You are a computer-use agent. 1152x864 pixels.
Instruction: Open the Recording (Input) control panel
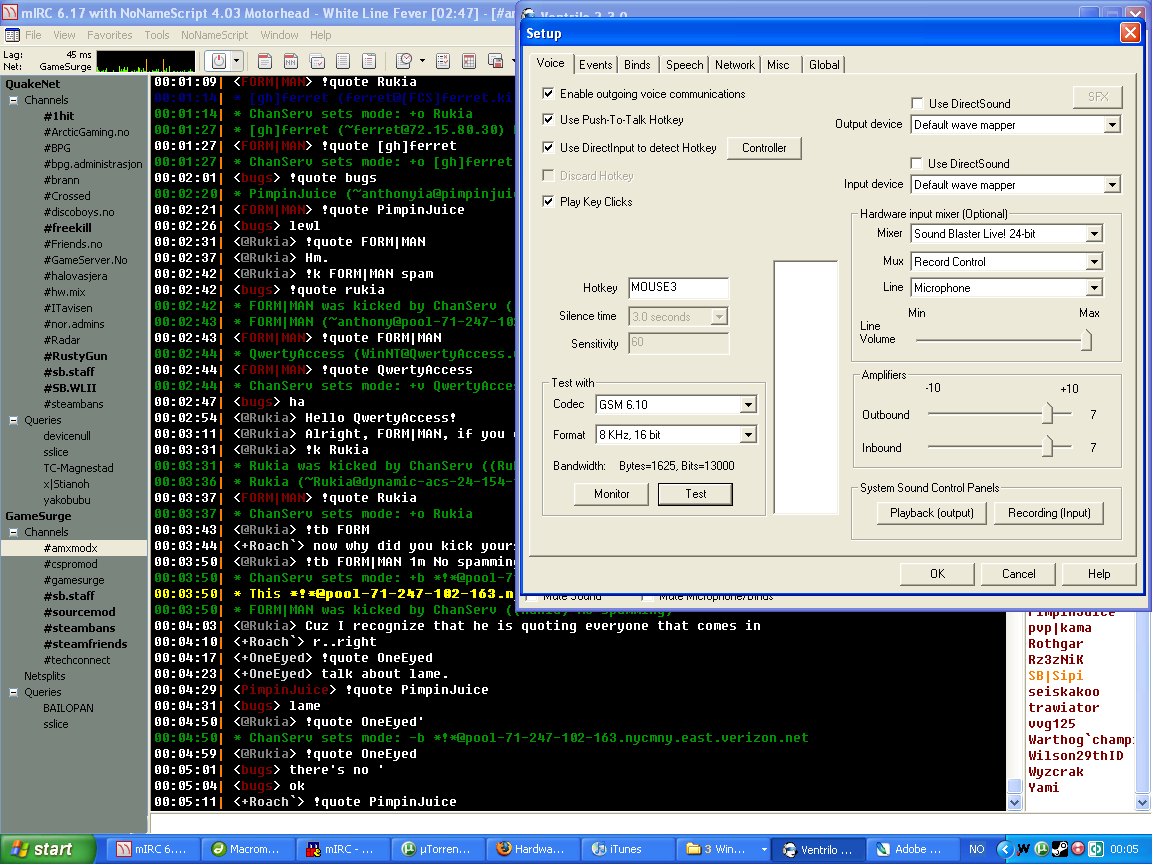tap(1048, 513)
